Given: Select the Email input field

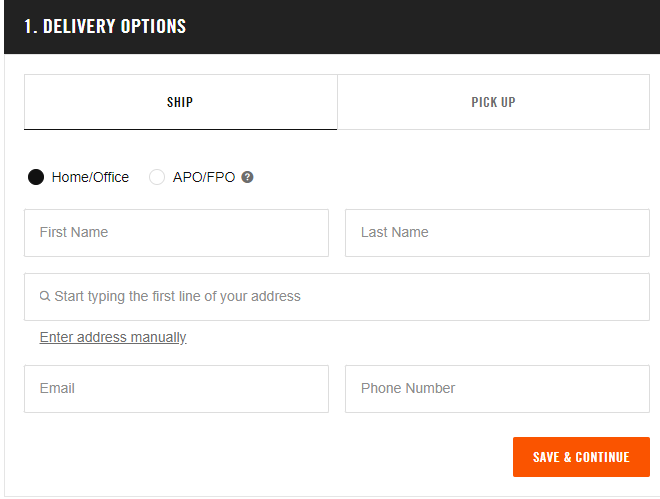Looking at the screenshot, I should pos(176,389).
